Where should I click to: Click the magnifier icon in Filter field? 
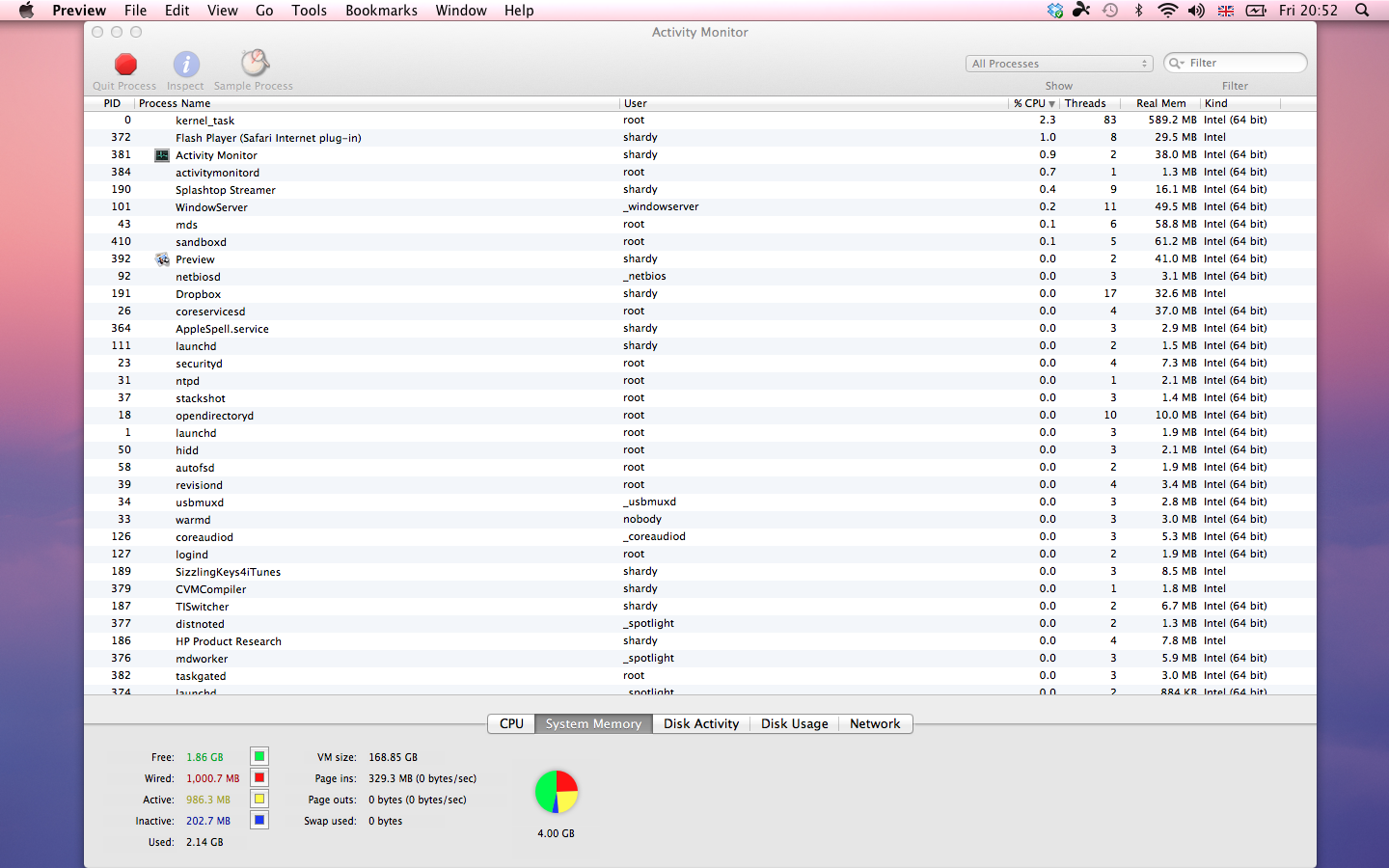coord(1177,63)
